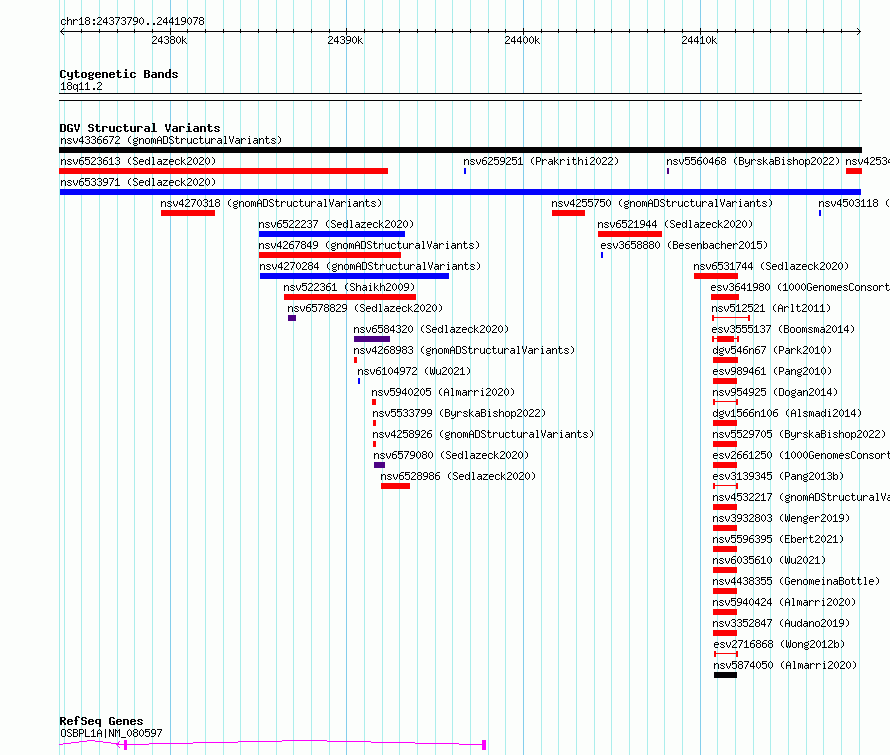Select esv3555137 Boomsma2014 label
Viewport: 890px width, 755px height.
783,329
